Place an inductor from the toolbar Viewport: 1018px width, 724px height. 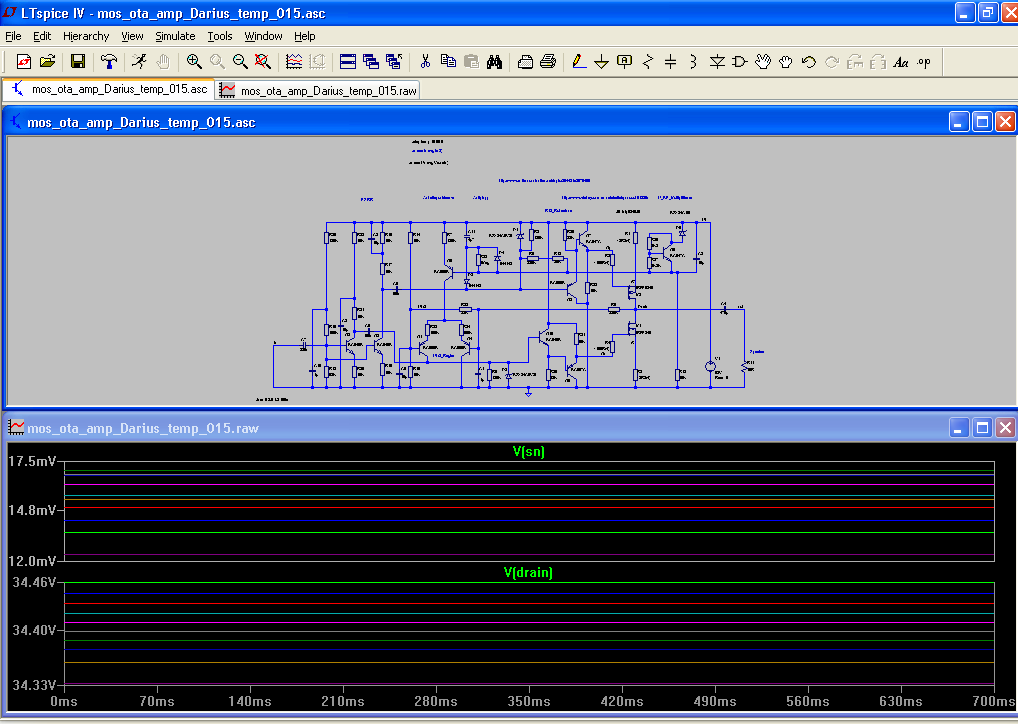693,62
